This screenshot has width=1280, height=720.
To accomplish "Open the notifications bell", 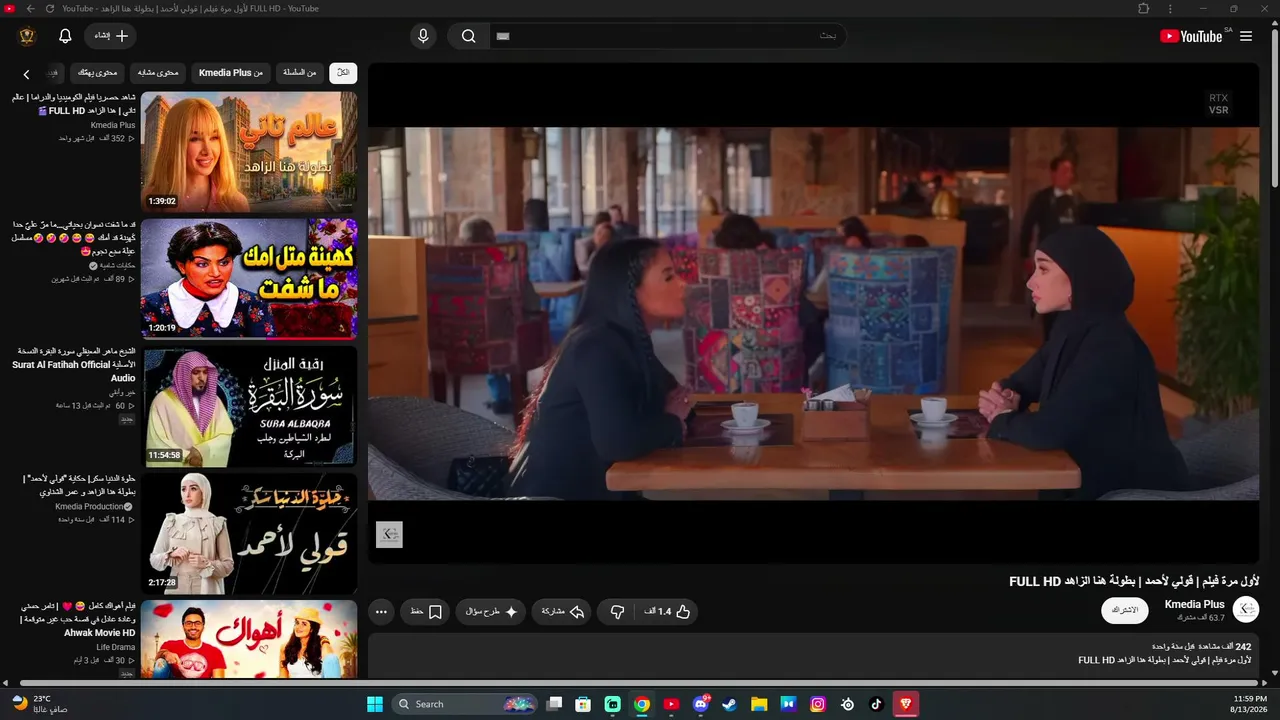I will [x=65, y=36].
